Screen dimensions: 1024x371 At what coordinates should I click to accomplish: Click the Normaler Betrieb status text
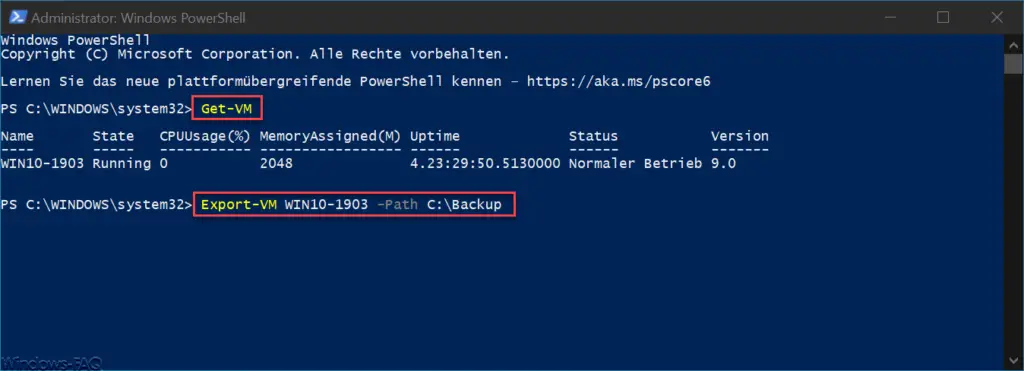[x=635, y=163]
